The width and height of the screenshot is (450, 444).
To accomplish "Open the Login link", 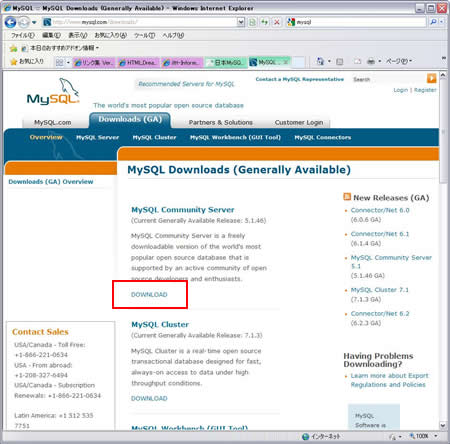I will click(400, 90).
